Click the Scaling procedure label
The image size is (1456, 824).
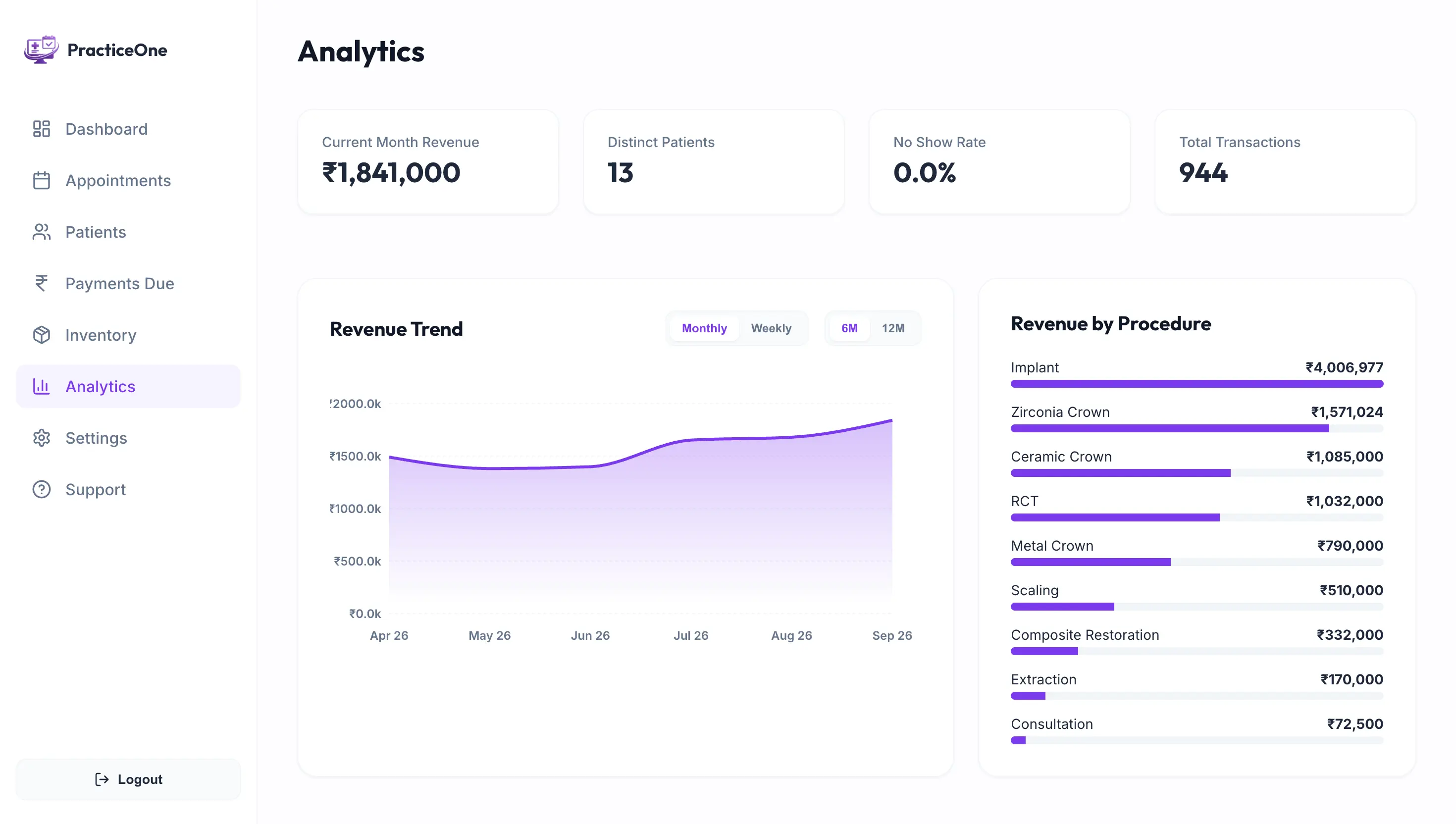tap(1035, 591)
